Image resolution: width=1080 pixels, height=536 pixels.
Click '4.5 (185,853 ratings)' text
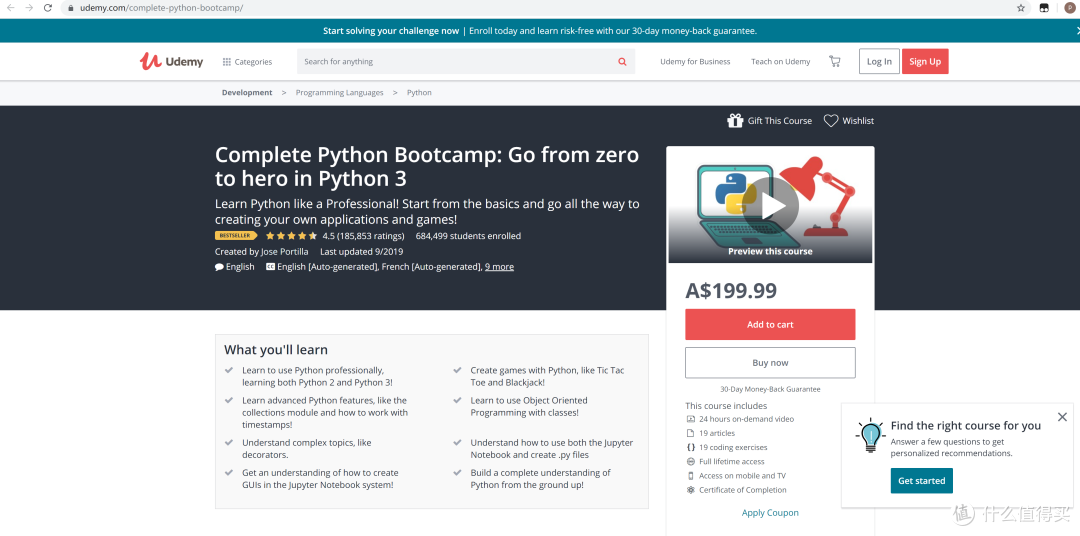click(363, 236)
